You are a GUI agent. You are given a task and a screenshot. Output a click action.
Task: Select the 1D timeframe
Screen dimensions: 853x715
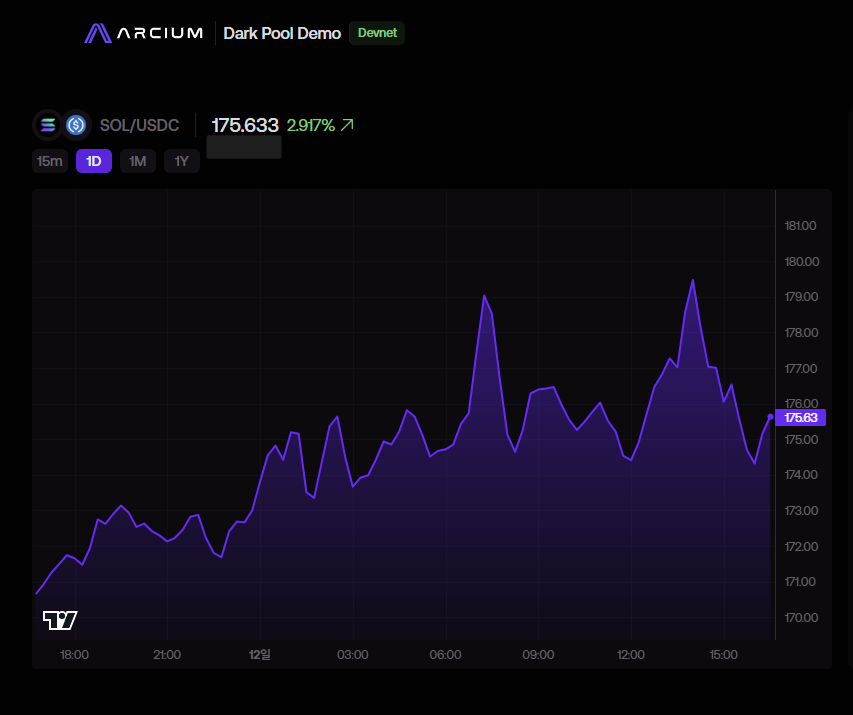pyautogui.click(x=94, y=161)
